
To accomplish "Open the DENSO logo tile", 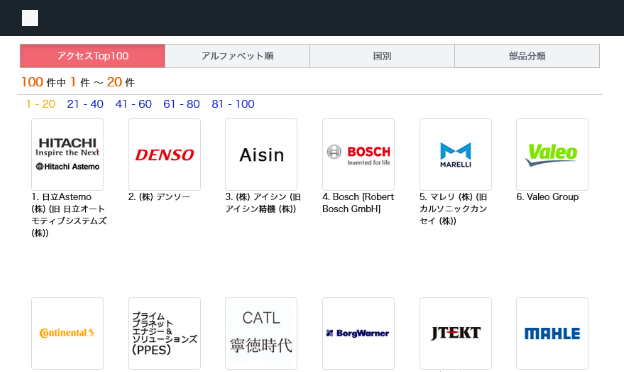I will click(164, 154).
